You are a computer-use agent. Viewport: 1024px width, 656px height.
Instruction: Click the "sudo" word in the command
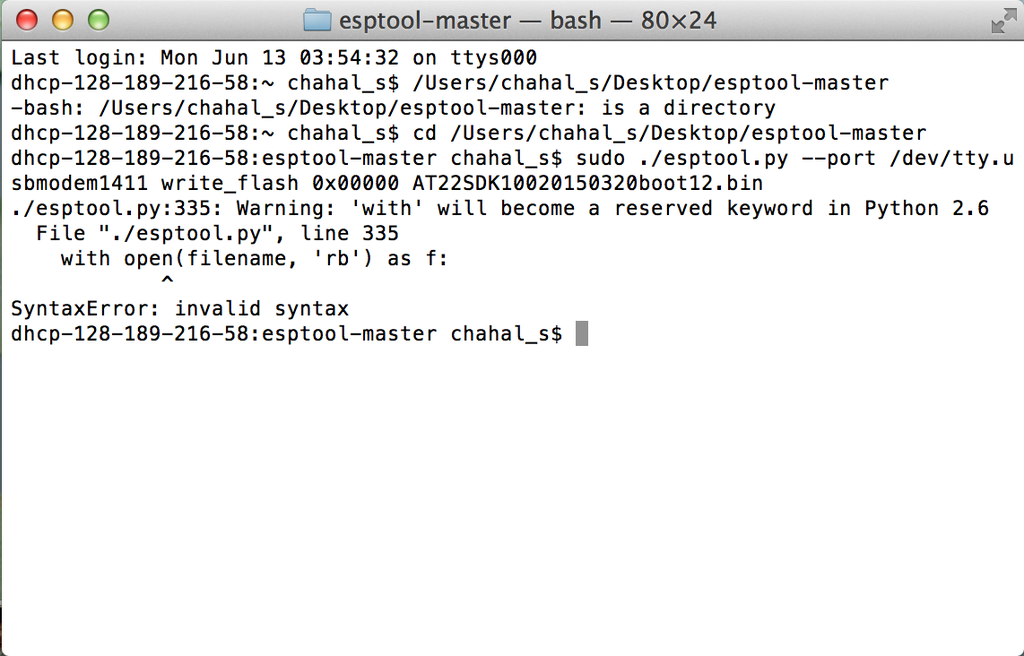601,159
